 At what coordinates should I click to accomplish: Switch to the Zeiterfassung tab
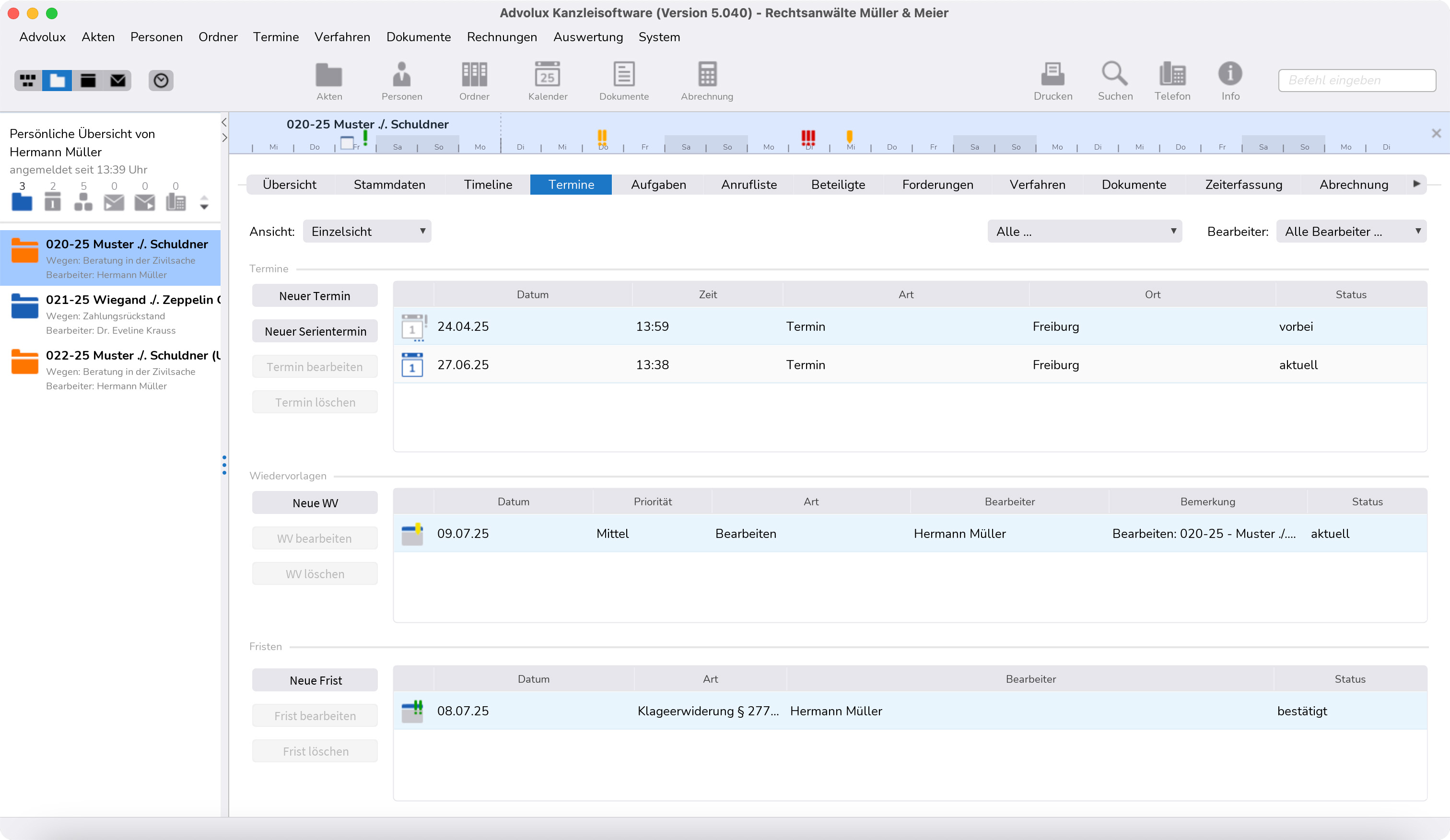[x=1243, y=185]
